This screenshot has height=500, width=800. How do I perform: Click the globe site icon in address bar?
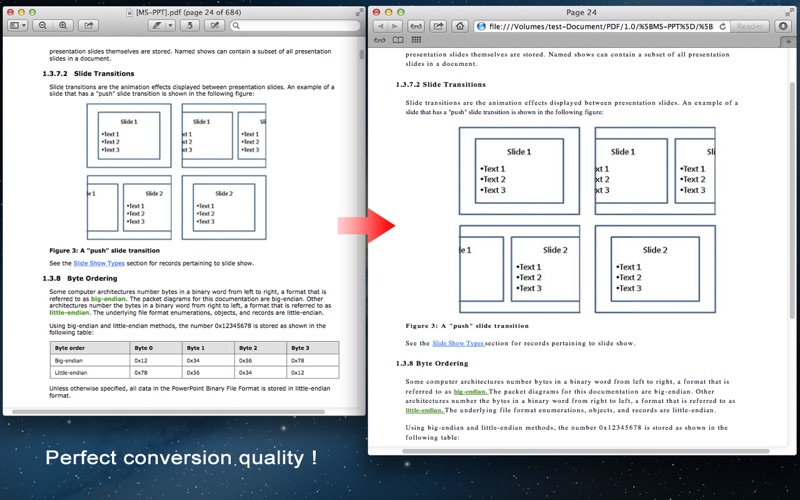pos(481,26)
